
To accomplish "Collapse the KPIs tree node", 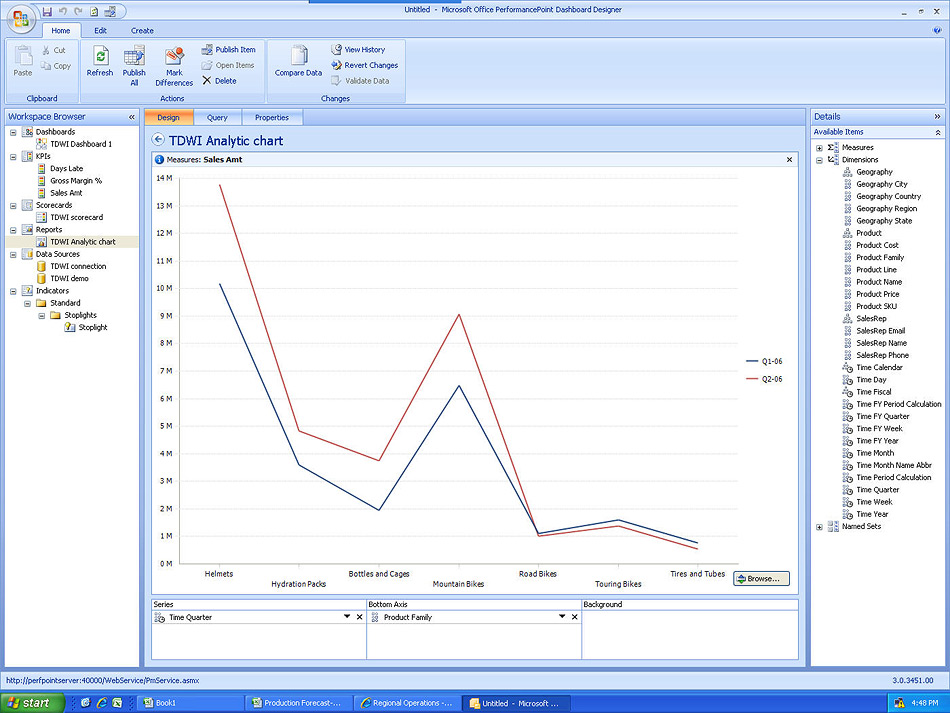I will pyautogui.click(x=13, y=156).
